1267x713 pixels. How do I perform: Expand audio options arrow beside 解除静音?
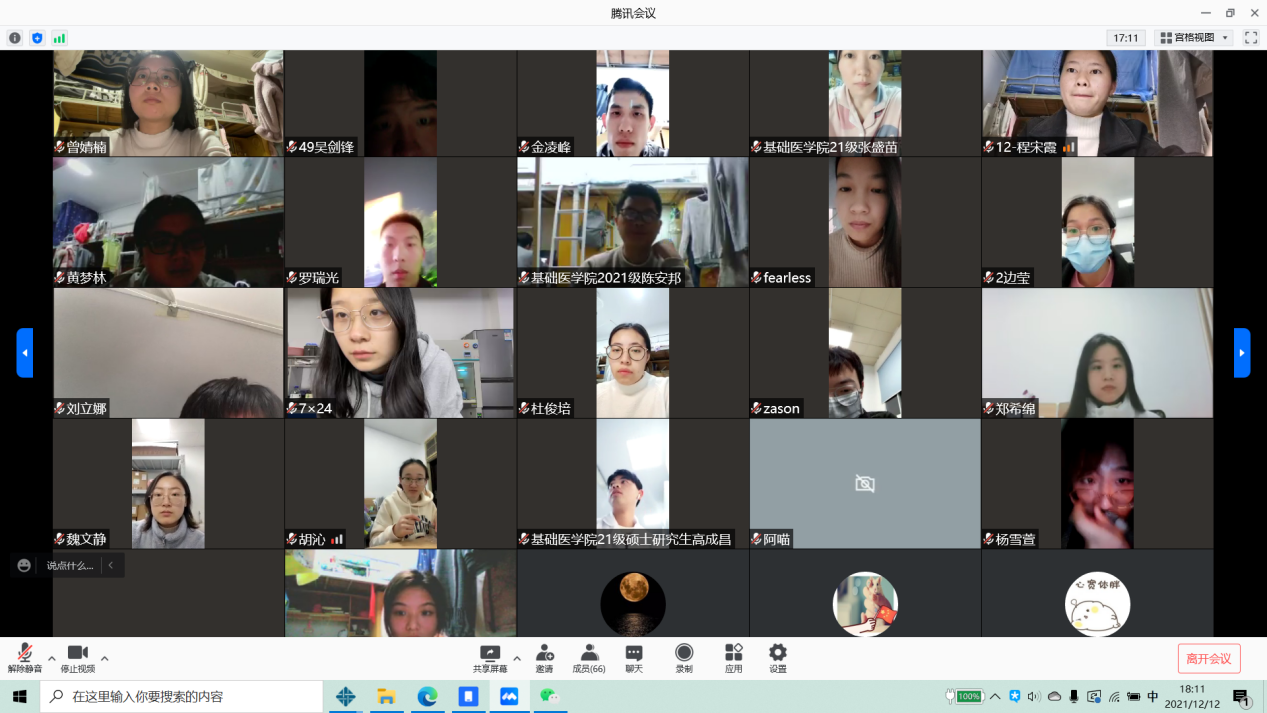pyautogui.click(x=52, y=659)
